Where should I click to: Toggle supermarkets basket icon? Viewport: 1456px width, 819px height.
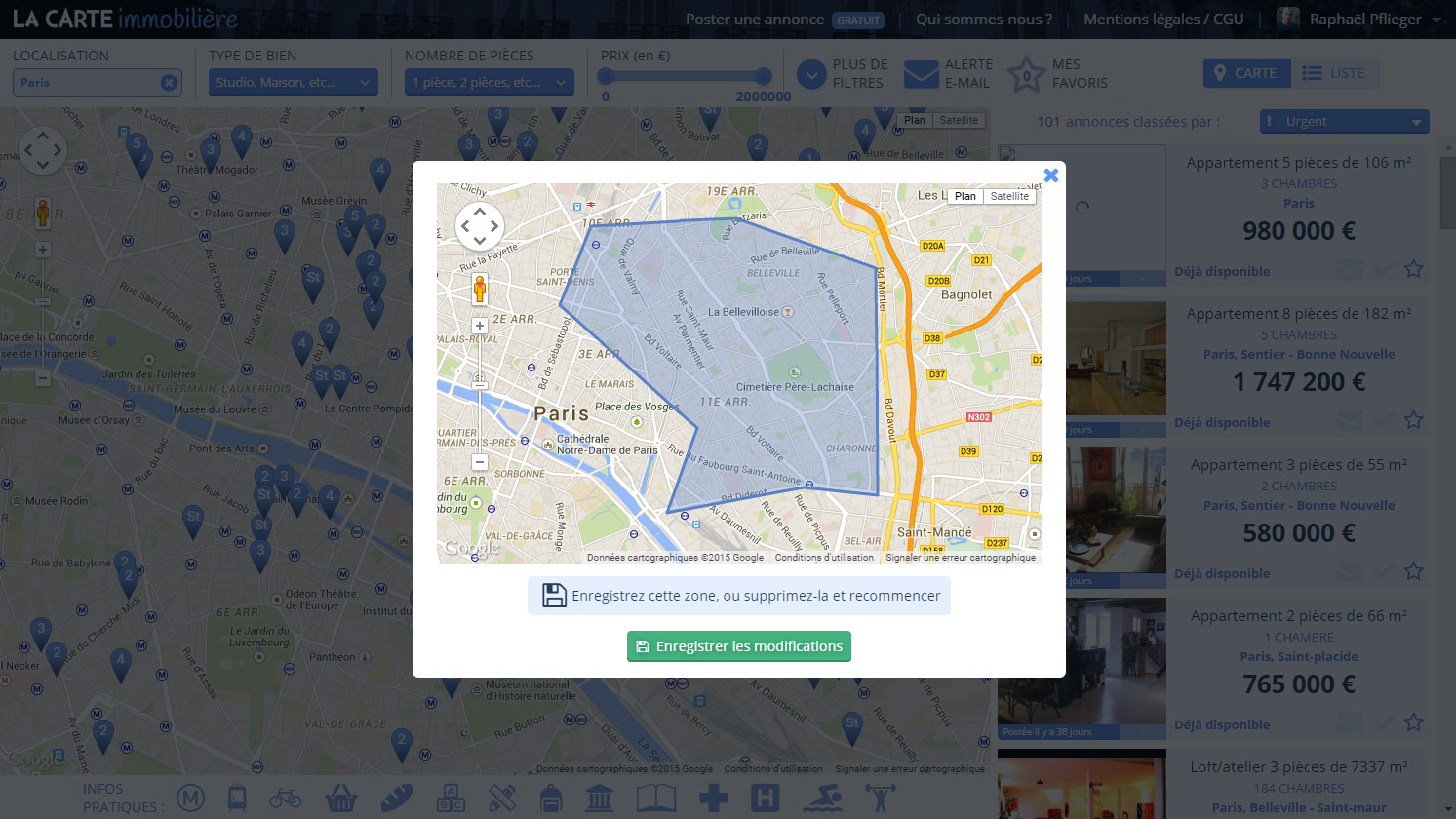(340, 799)
